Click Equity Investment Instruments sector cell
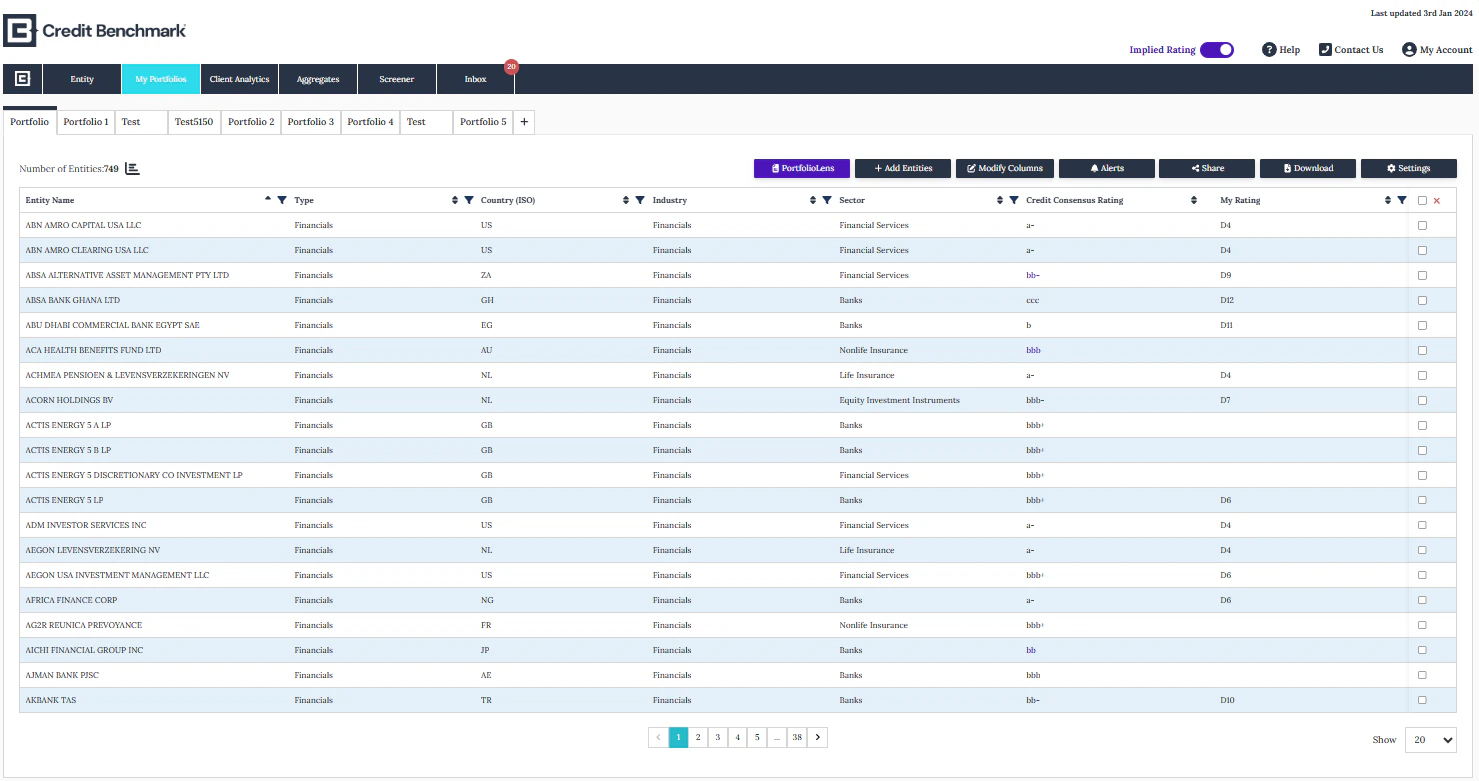 click(x=899, y=400)
